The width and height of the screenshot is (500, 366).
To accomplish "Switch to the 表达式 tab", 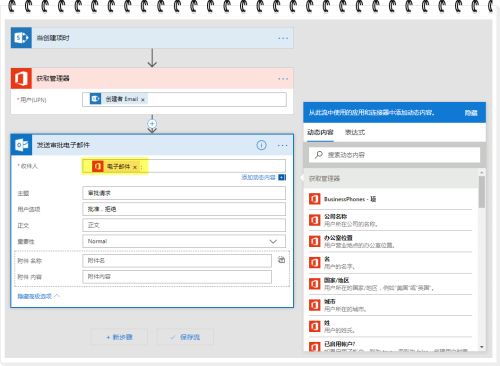I will coord(355,132).
